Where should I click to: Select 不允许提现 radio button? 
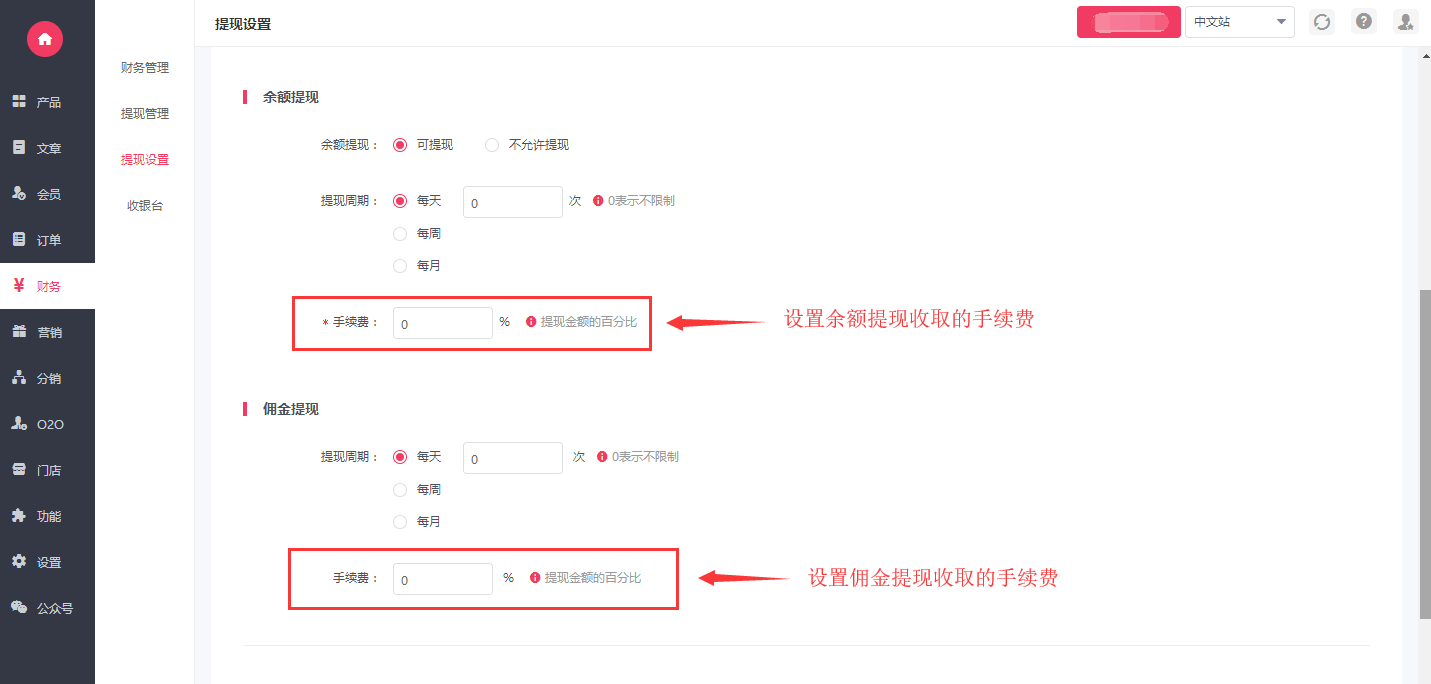click(x=492, y=145)
